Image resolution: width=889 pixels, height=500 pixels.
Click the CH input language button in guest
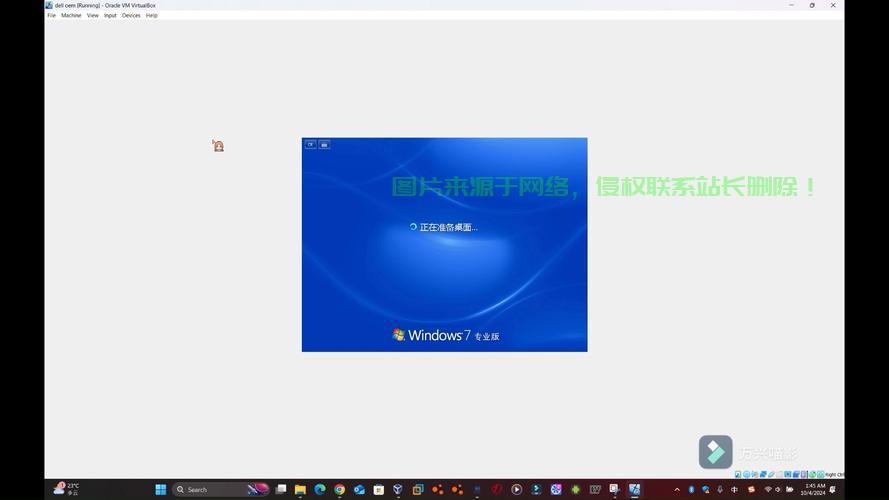coord(310,145)
